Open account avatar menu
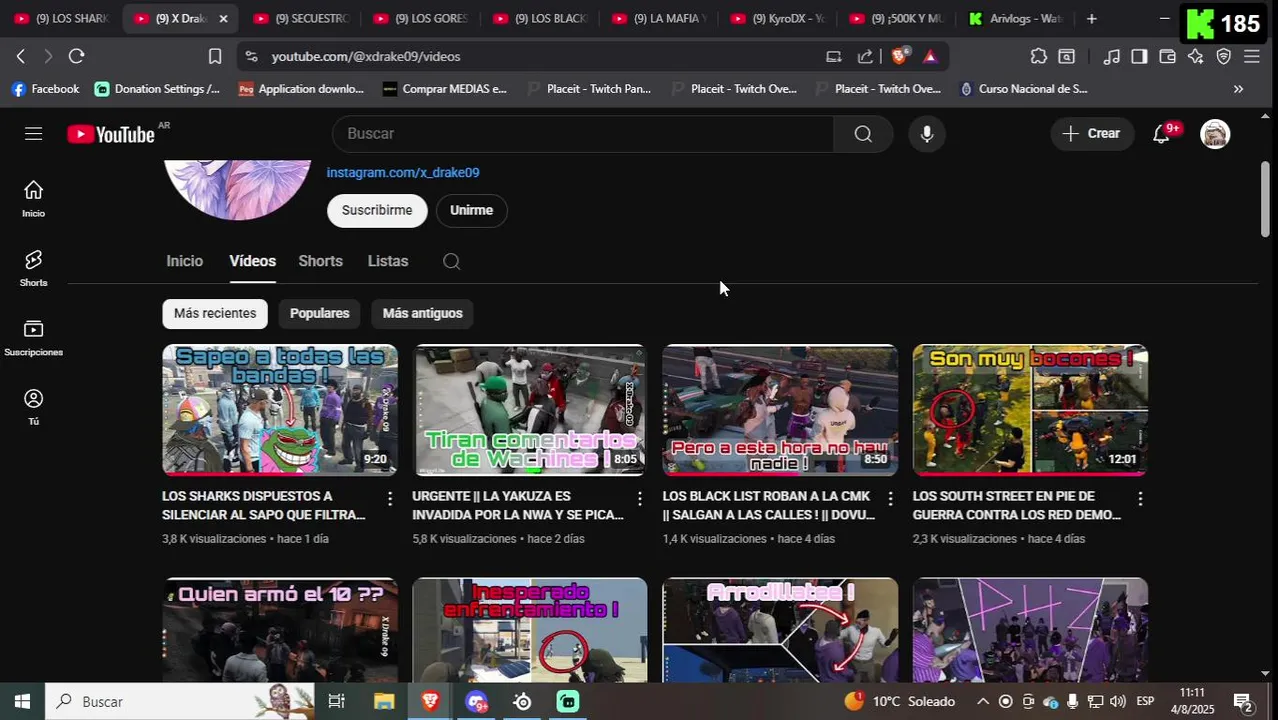 1215,134
